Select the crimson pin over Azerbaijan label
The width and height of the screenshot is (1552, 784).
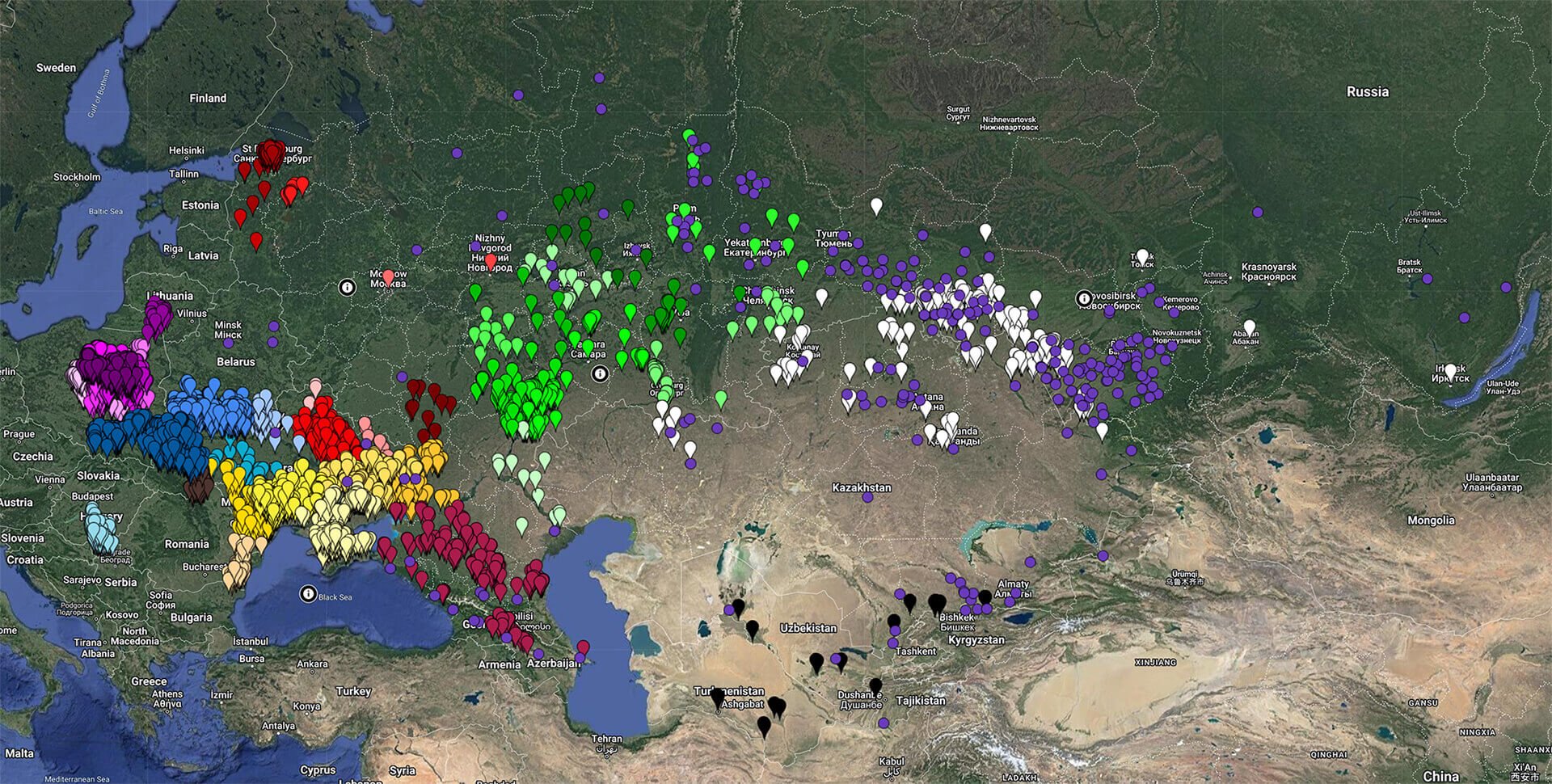[583, 647]
